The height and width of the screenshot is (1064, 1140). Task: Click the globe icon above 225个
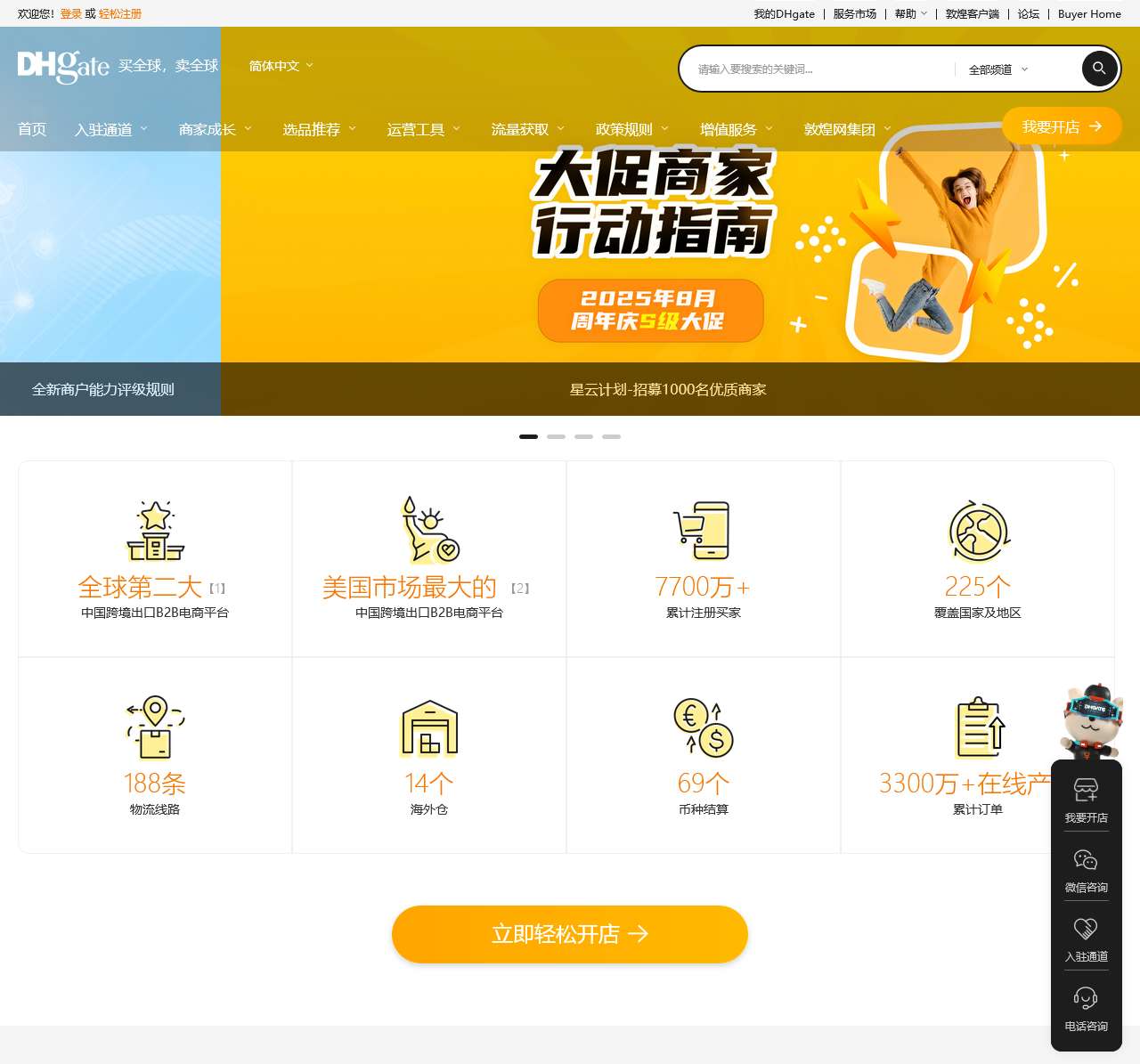pyautogui.click(x=978, y=532)
